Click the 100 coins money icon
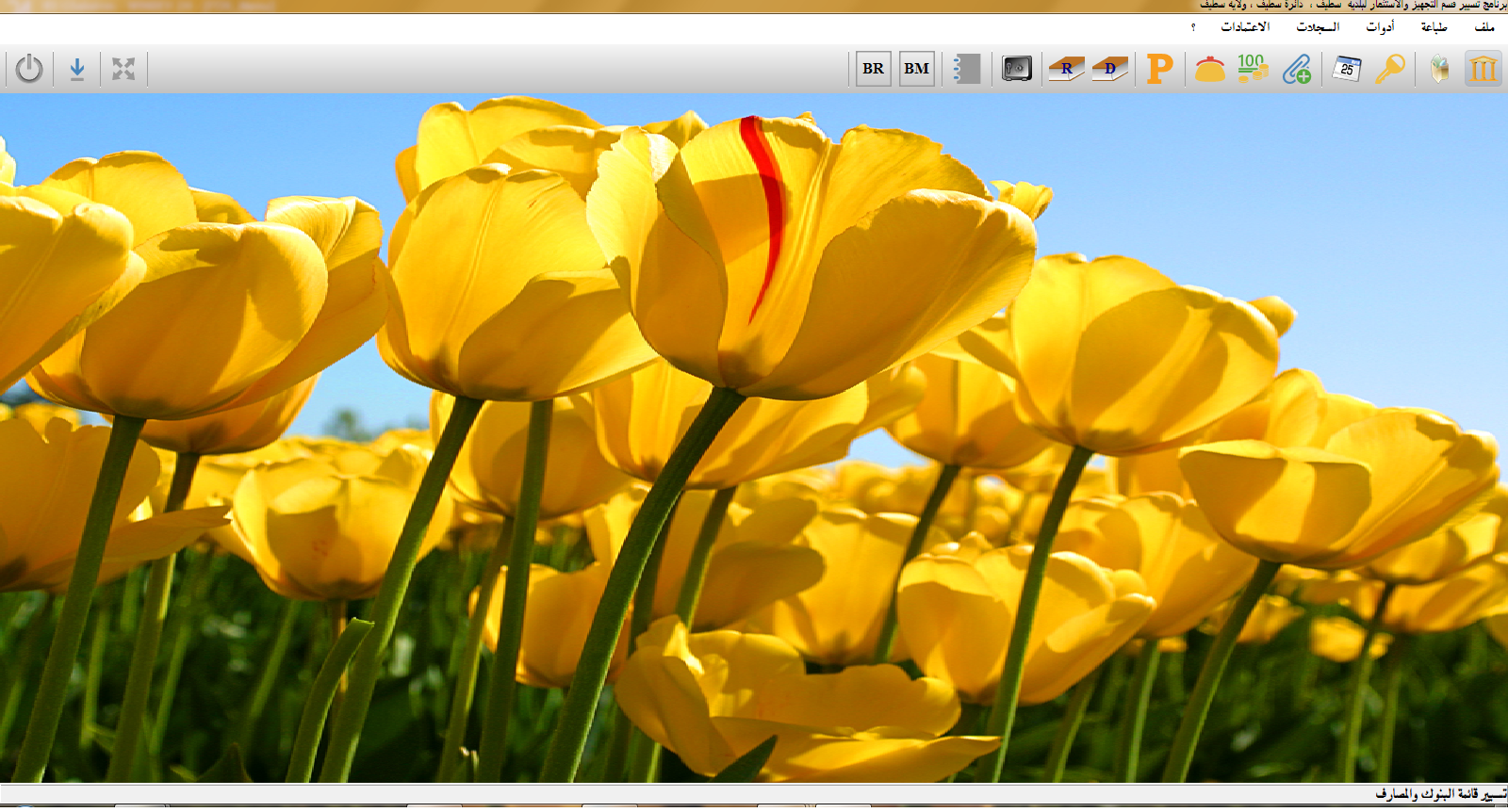The height and width of the screenshot is (812, 1508). coord(1253,69)
